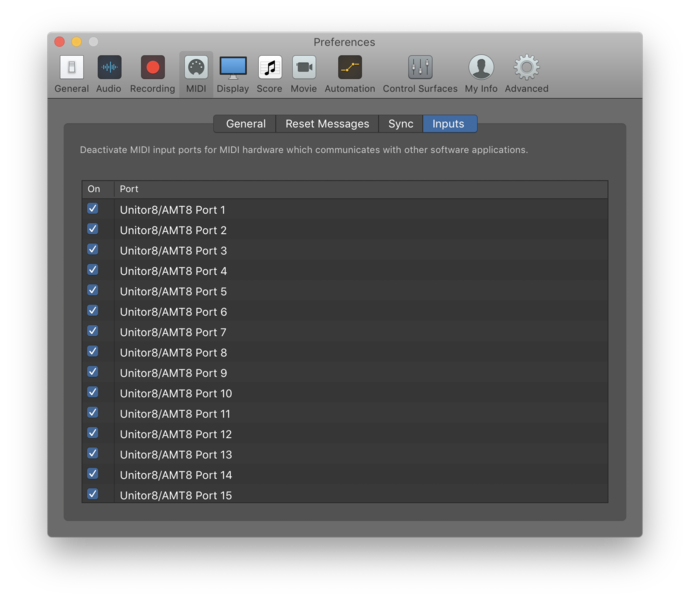Select row text Unitor8/AMT8 Port 10
The height and width of the screenshot is (600, 690).
tap(176, 394)
